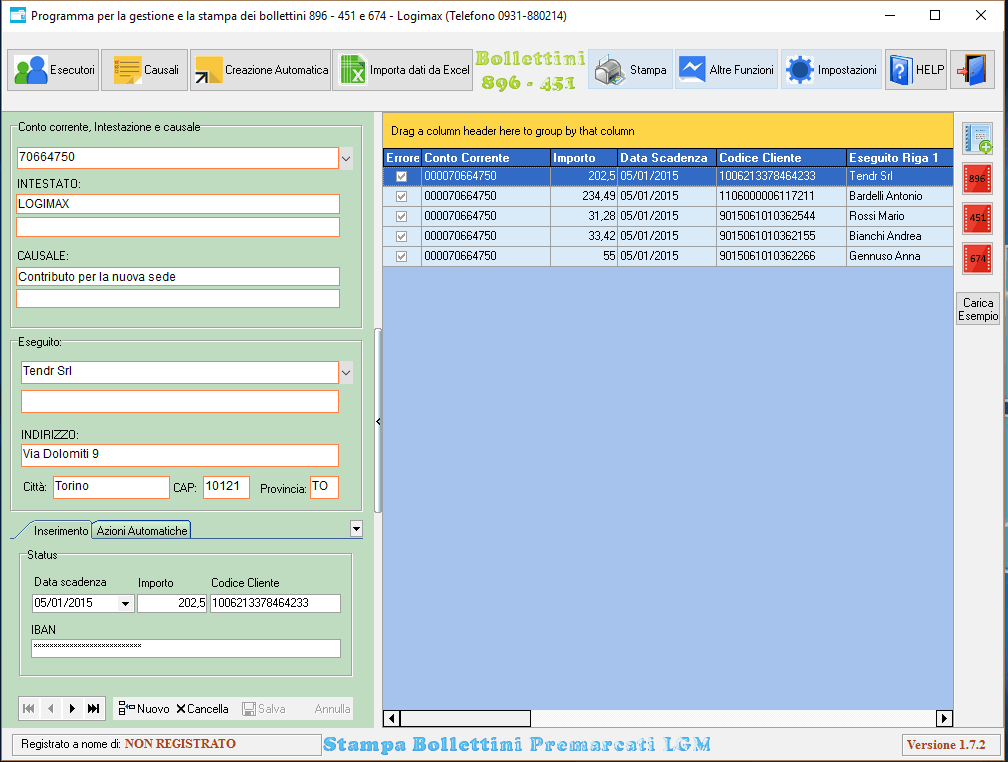The width and height of the screenshot is (1008, 762).
Task: Click the CAUSALE field with Contributo text
Action: [178, 277]
